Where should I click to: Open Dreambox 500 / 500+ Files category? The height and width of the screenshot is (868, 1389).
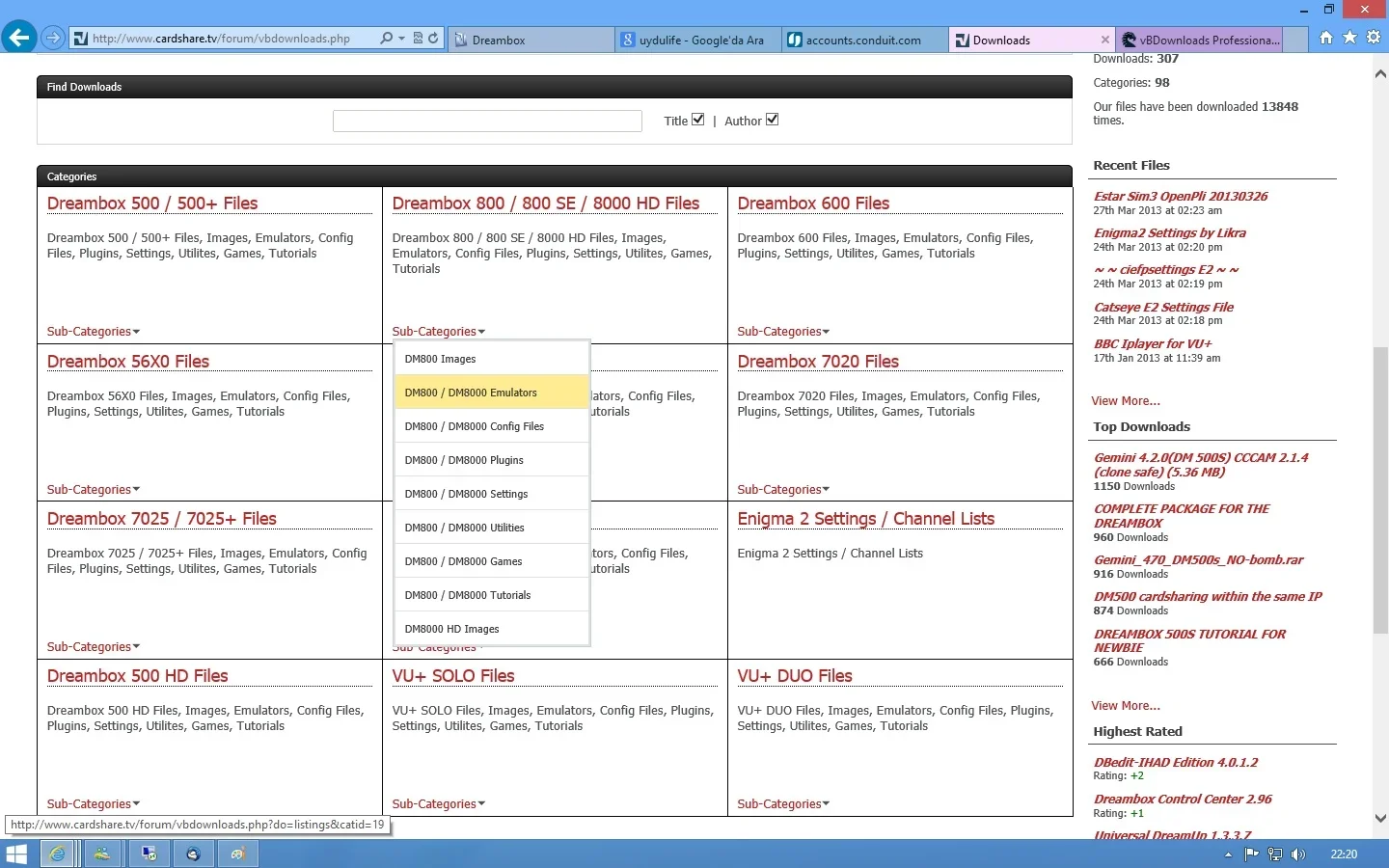tap(152, 203)
